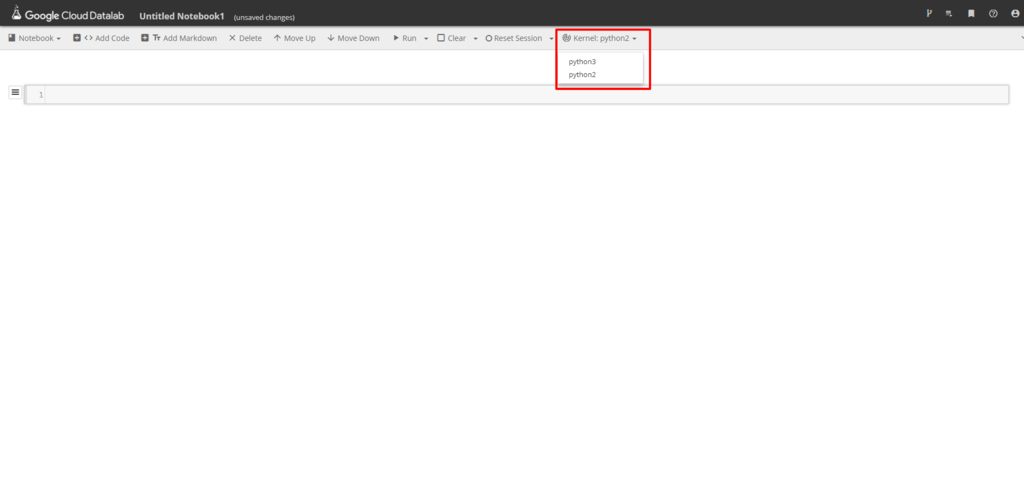This screenshot has height=502, width=1024.
Task: Expand the Clear options arrow
Action: 475,39
